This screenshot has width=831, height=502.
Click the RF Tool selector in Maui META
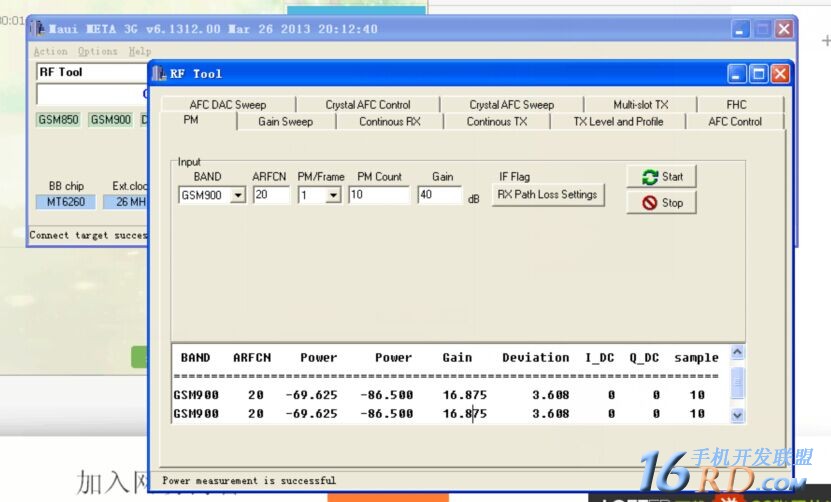tap(93, 72)
